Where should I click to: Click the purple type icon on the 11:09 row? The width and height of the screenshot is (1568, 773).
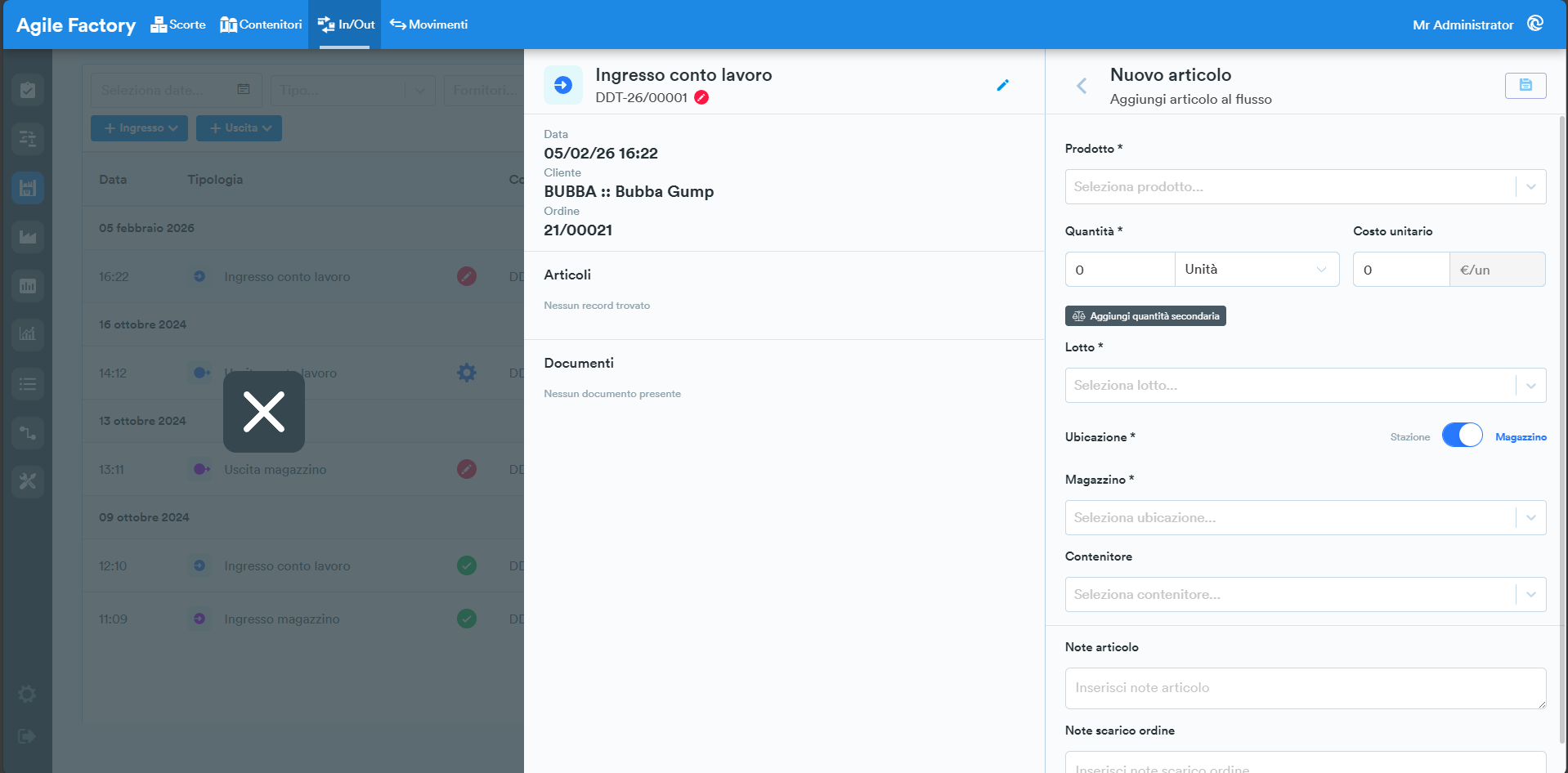coord(199,619)
